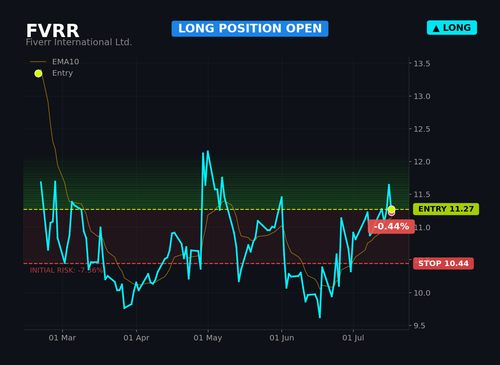Click the 13.0 y-axis label

point(422,96)
